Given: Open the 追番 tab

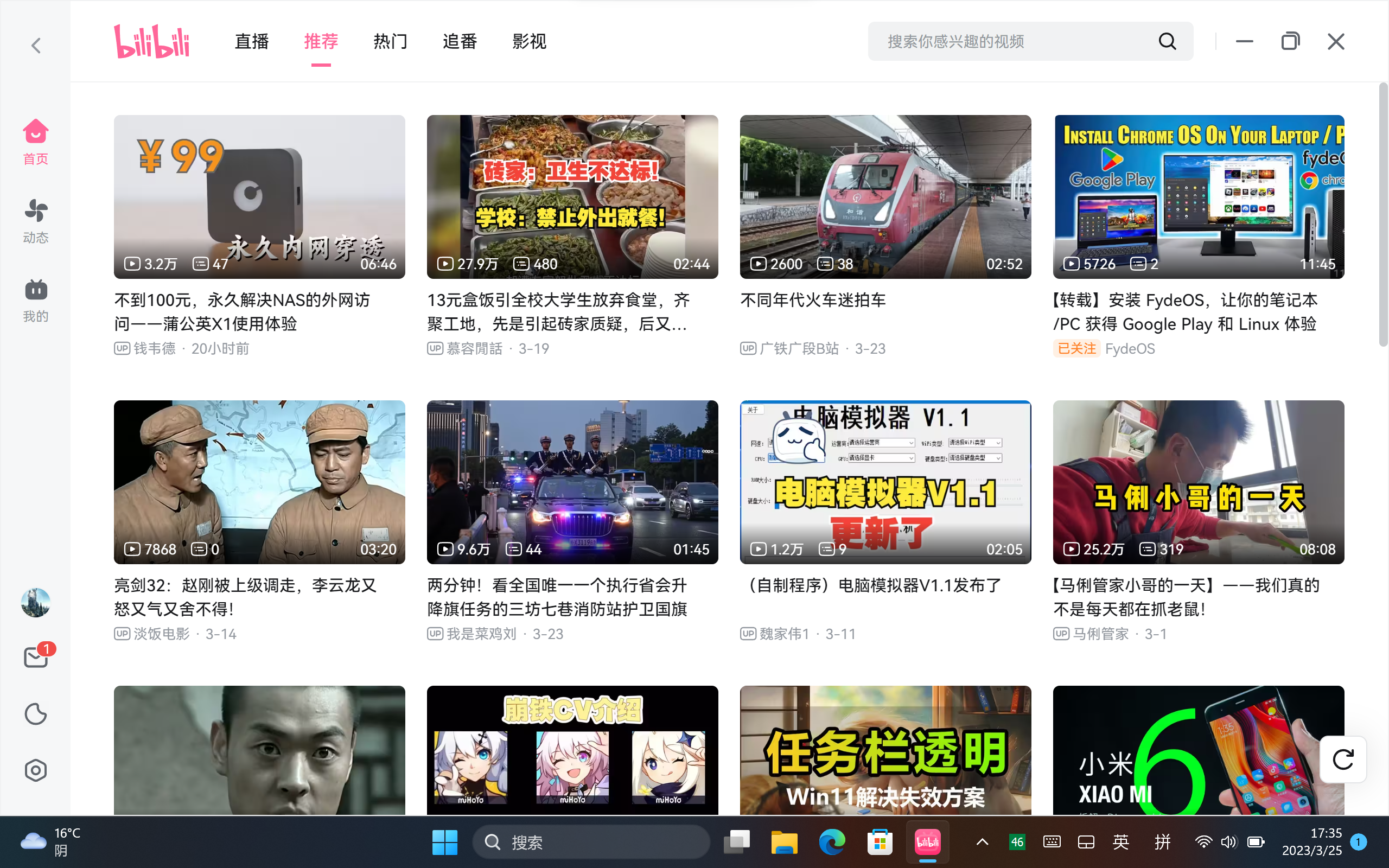Looking at the screenshot, I should 460,41.
